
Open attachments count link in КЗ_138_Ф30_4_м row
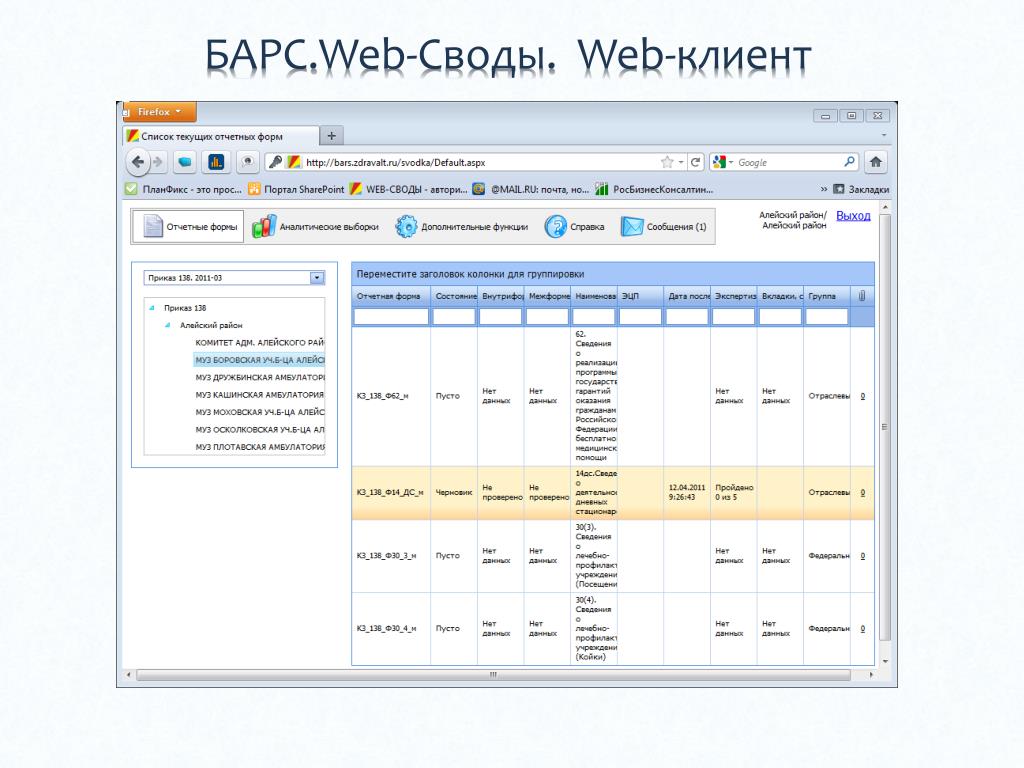pyautogui.click(x=863, y=628)
